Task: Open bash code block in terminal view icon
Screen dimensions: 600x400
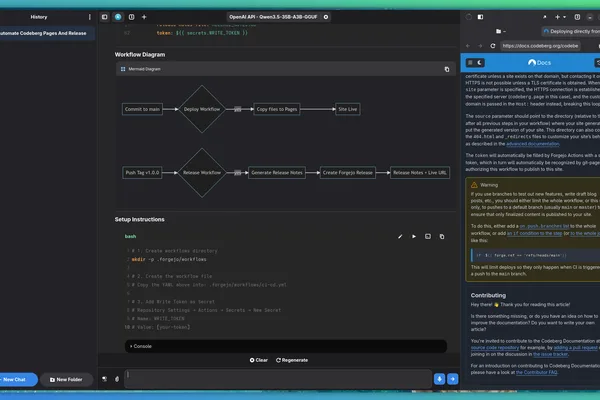Action: point(428,237)
